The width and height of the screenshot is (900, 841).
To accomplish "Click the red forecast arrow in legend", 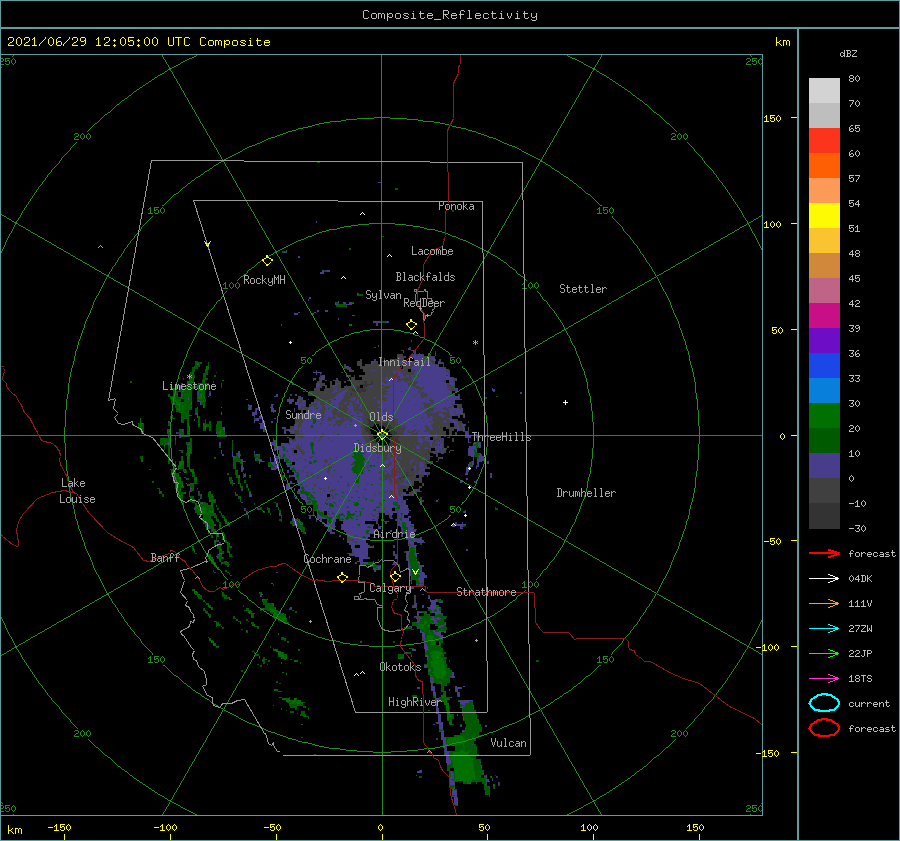I will (x=824, y=553).
